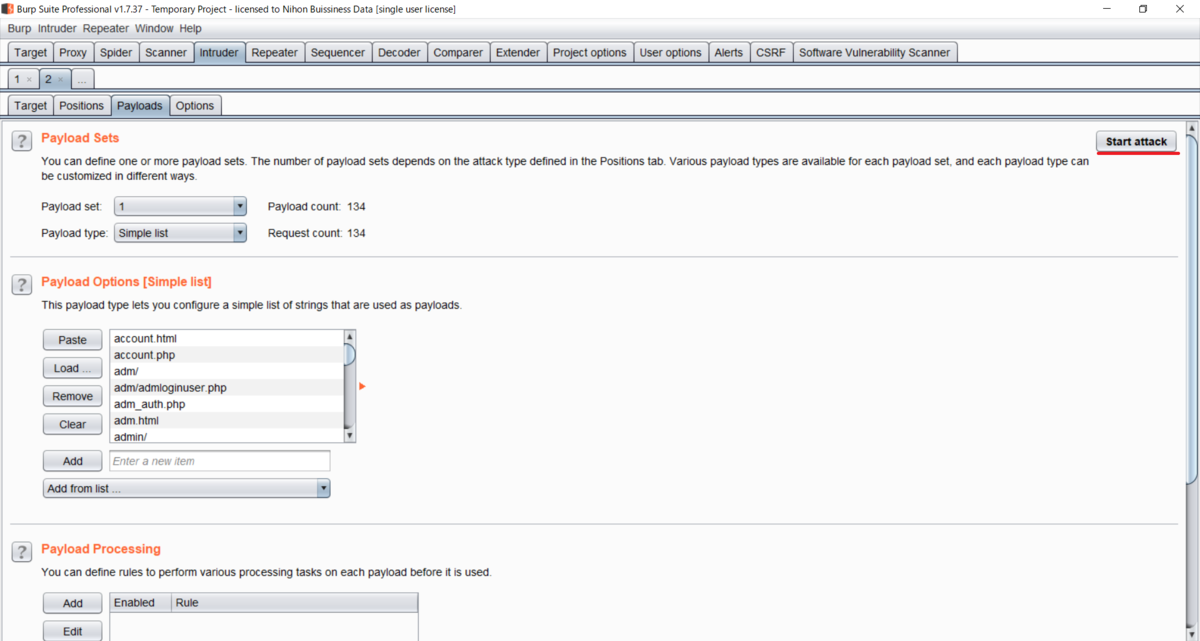Click the Load ... button
This screenshot has width=1200, height=641.
pos(72,368)
